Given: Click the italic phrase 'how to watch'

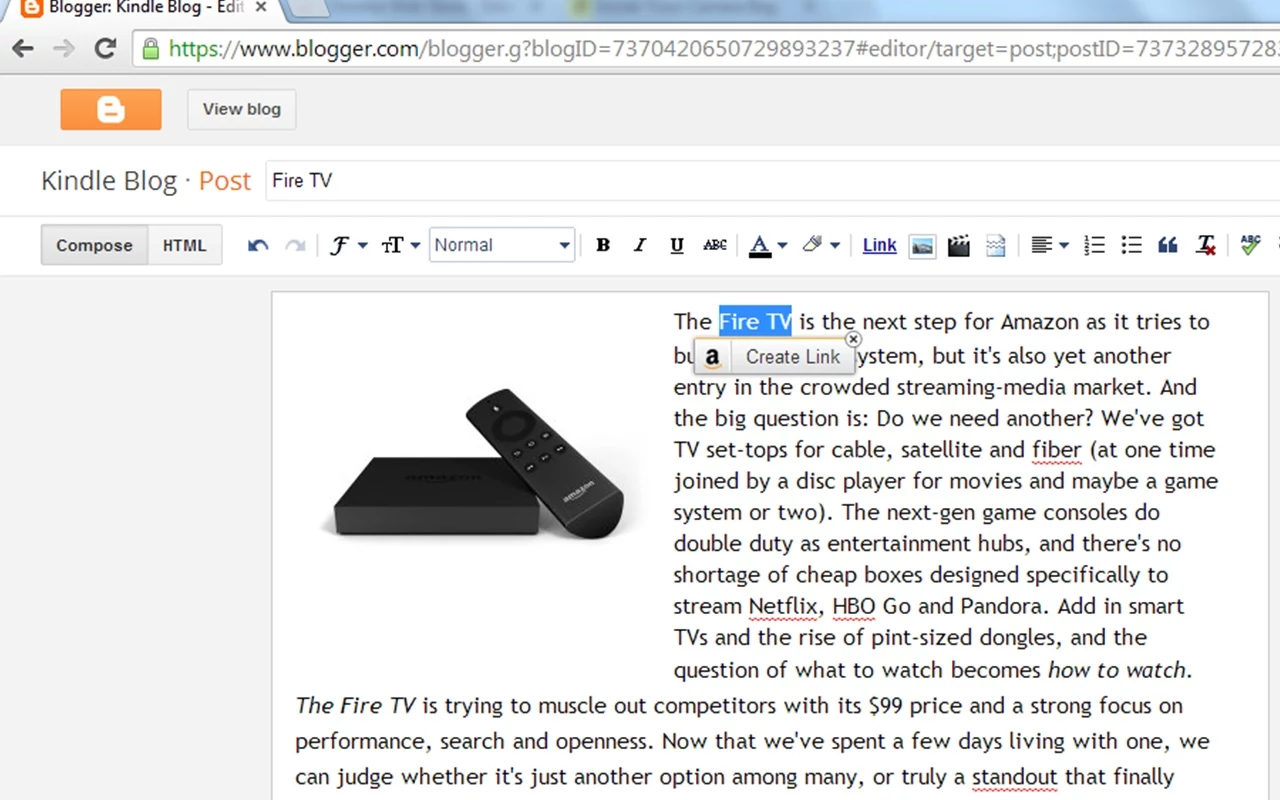Looking at the screenshot, I should pyautogui.click(x=1116, y=669).
